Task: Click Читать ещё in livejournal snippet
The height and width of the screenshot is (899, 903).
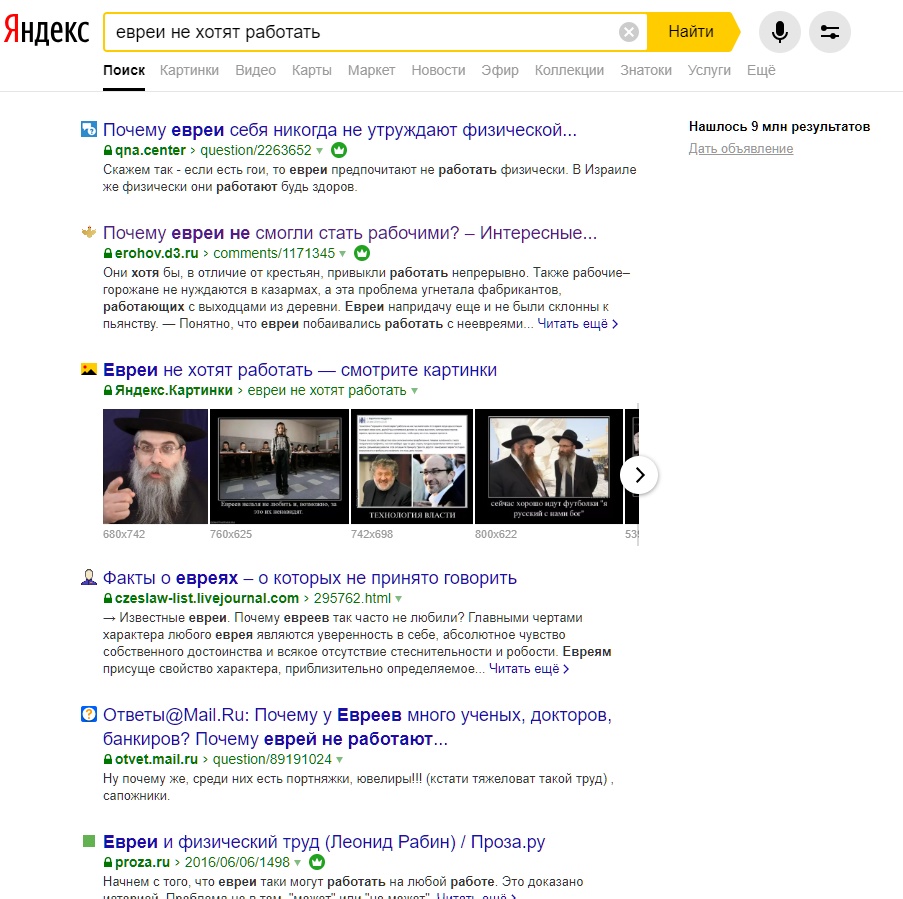Action: point(529,669)
